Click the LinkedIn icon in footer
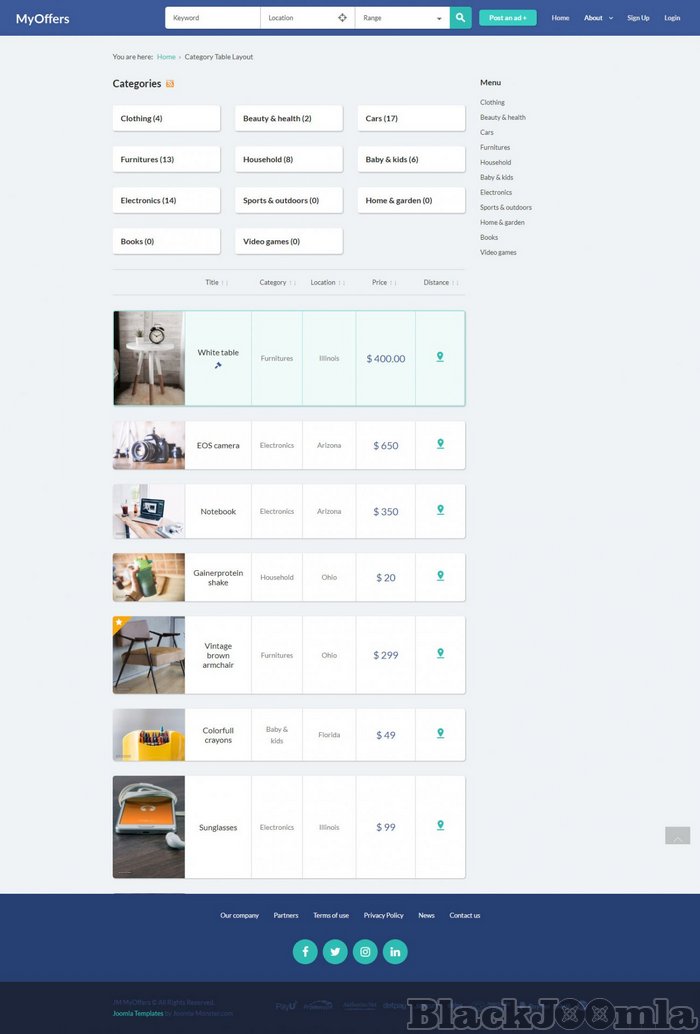The width and height of the screenshot is (700, 1034). coord(395,951)
